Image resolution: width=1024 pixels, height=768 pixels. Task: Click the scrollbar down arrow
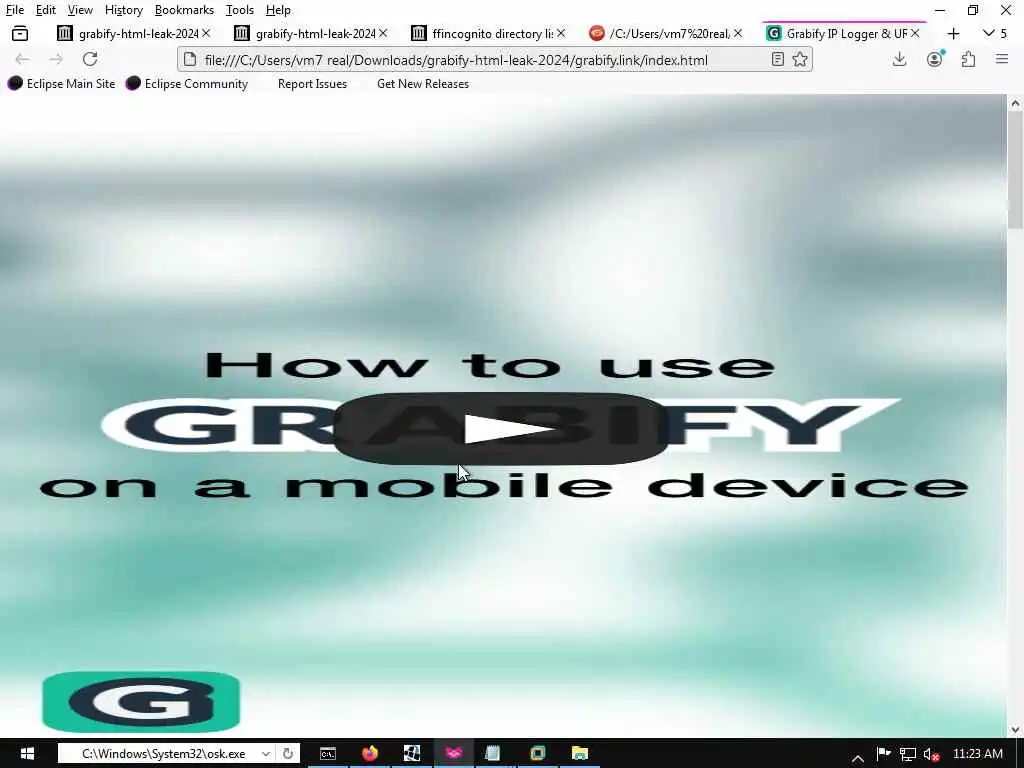[1015, 729]
